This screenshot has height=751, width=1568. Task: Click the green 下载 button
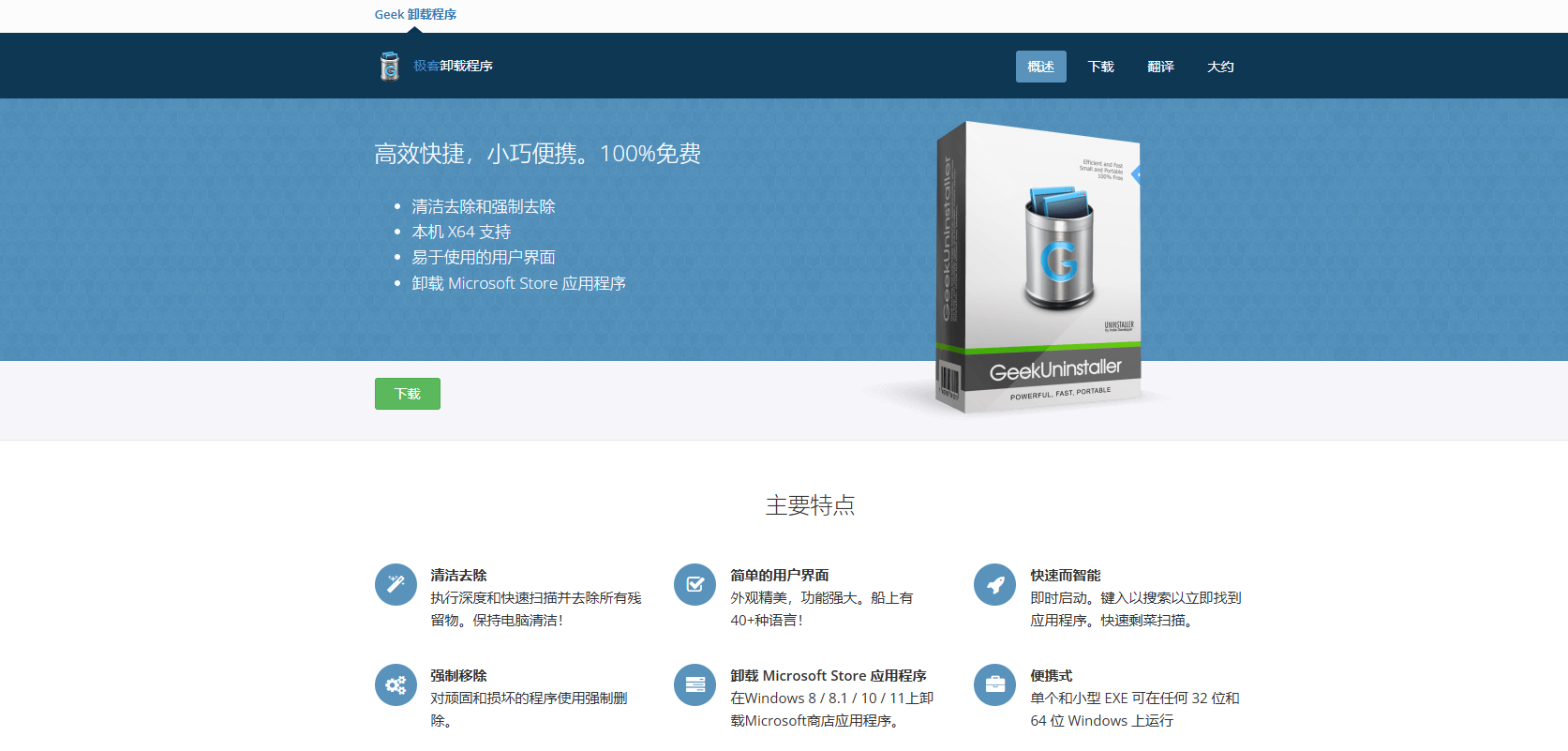(x=408, y=394)
